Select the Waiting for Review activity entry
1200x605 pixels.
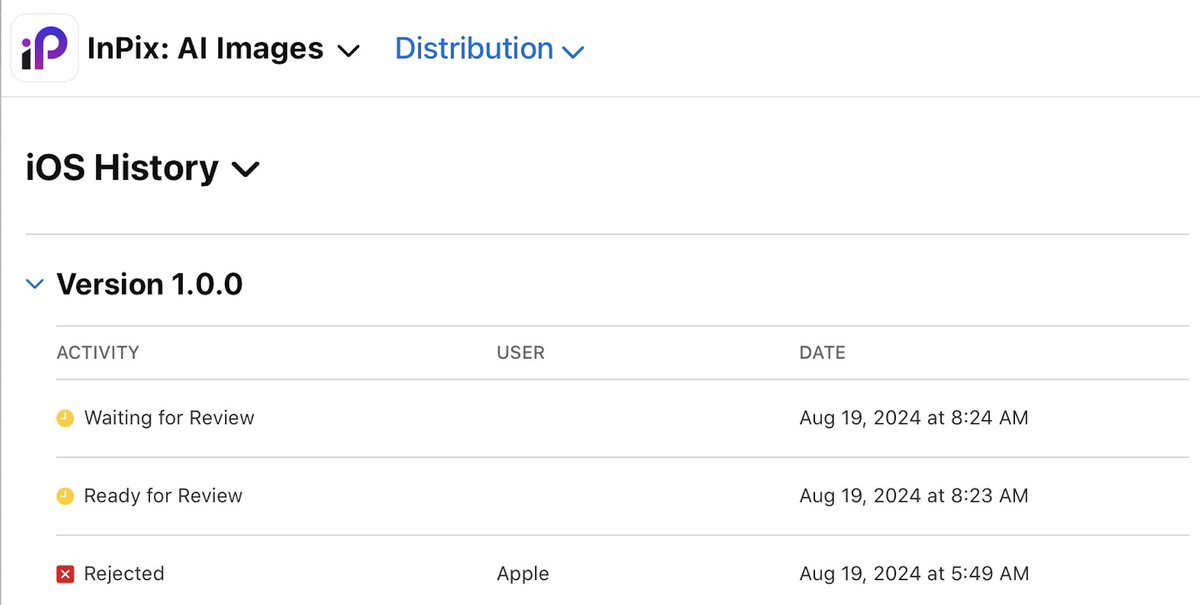pos(169,418)
